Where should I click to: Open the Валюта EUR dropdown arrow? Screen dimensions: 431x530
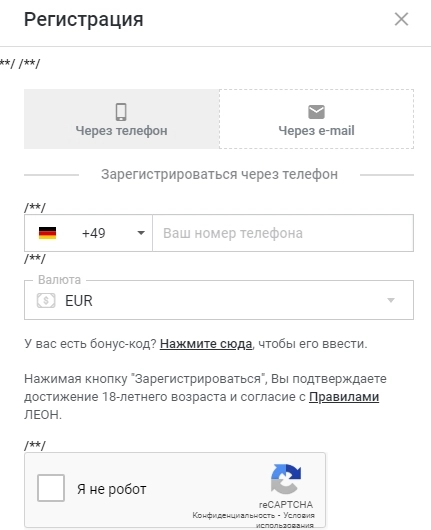(391, 300)
